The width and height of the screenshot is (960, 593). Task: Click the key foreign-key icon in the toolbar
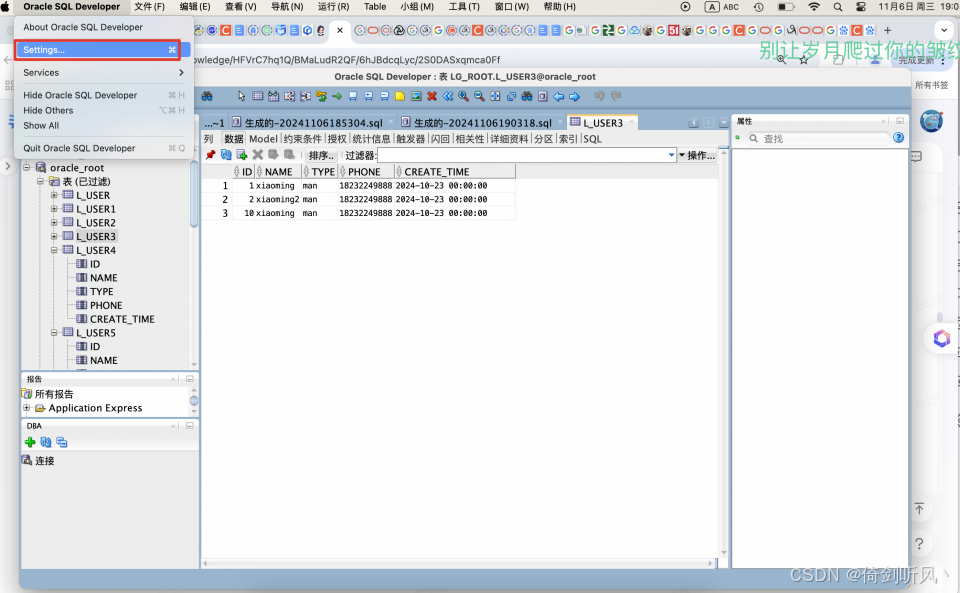tap(321, 96)
